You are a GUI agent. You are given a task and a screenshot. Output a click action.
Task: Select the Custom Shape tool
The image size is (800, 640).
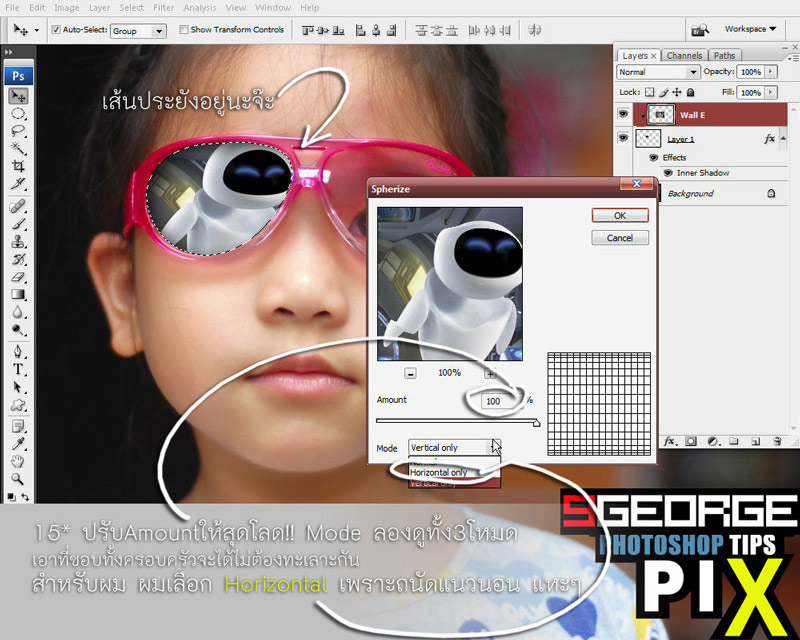pos(19,405)
